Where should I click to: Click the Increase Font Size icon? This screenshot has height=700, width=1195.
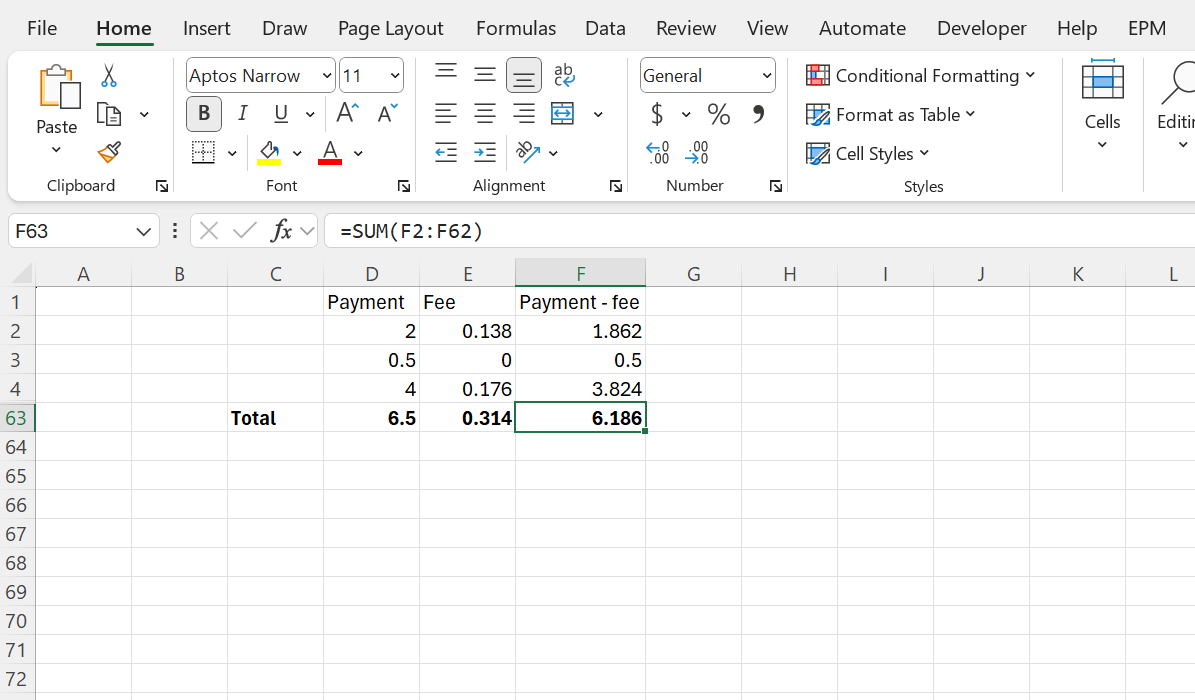point(346,113)
